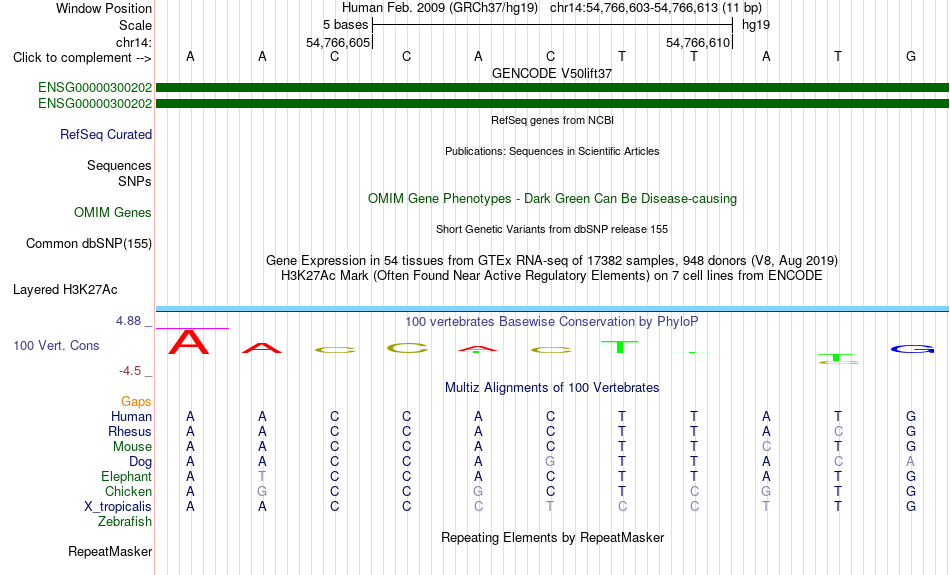Click the '5 bases' scale bar label
Image resolution: width=950 pixels, height=575 pixels.
pos(345,25)
